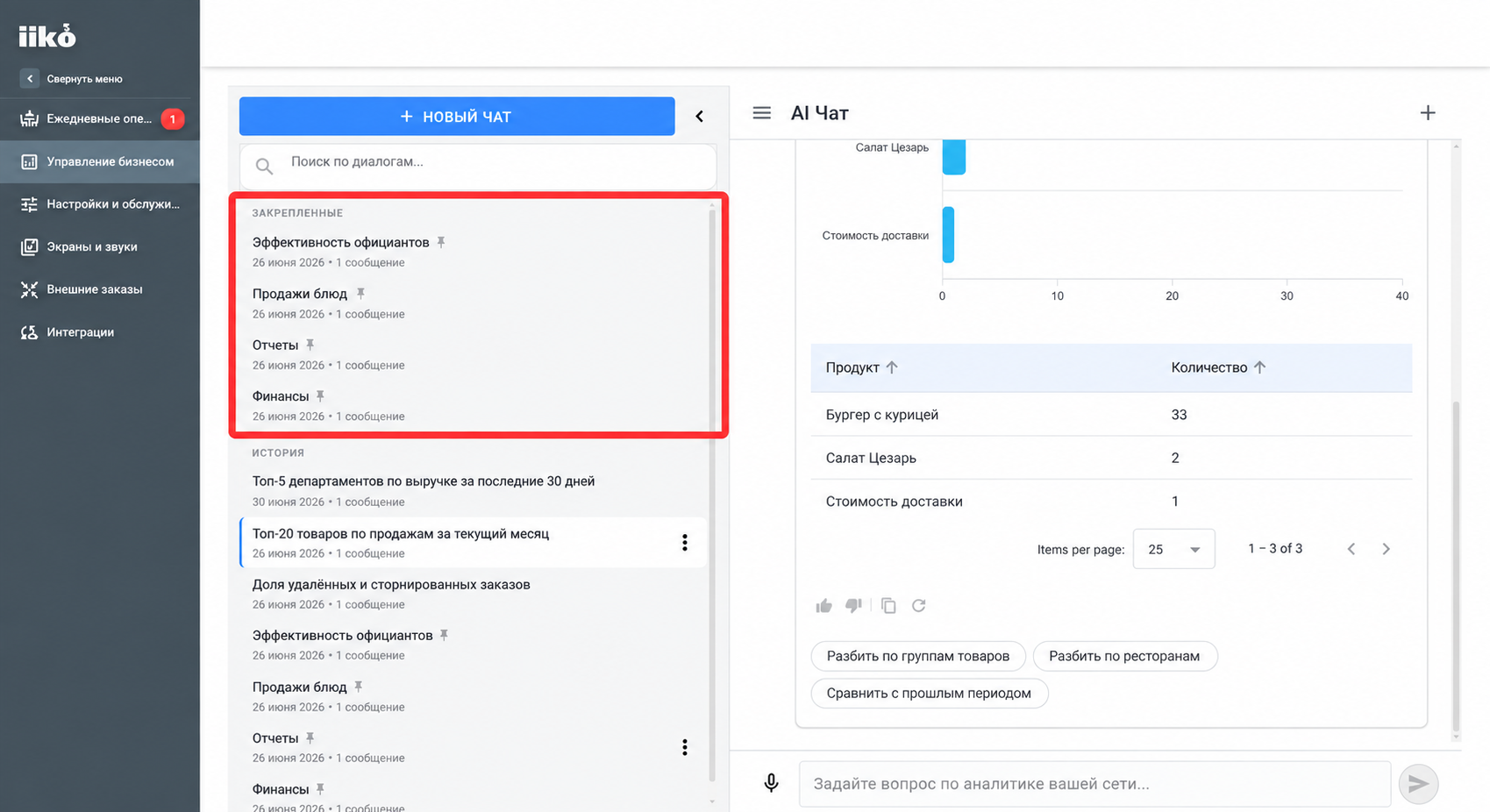
Task: Open chat Топ-5 департаментов по выручке
Action: tap(474, 491)
